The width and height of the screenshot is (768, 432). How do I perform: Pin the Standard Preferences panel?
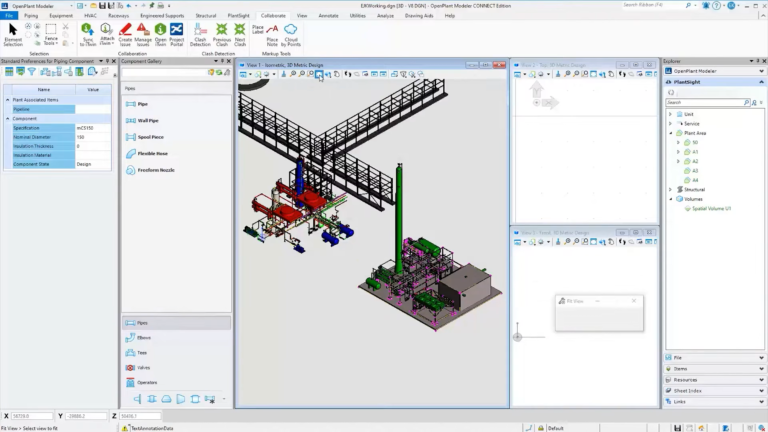coord(107,61)
